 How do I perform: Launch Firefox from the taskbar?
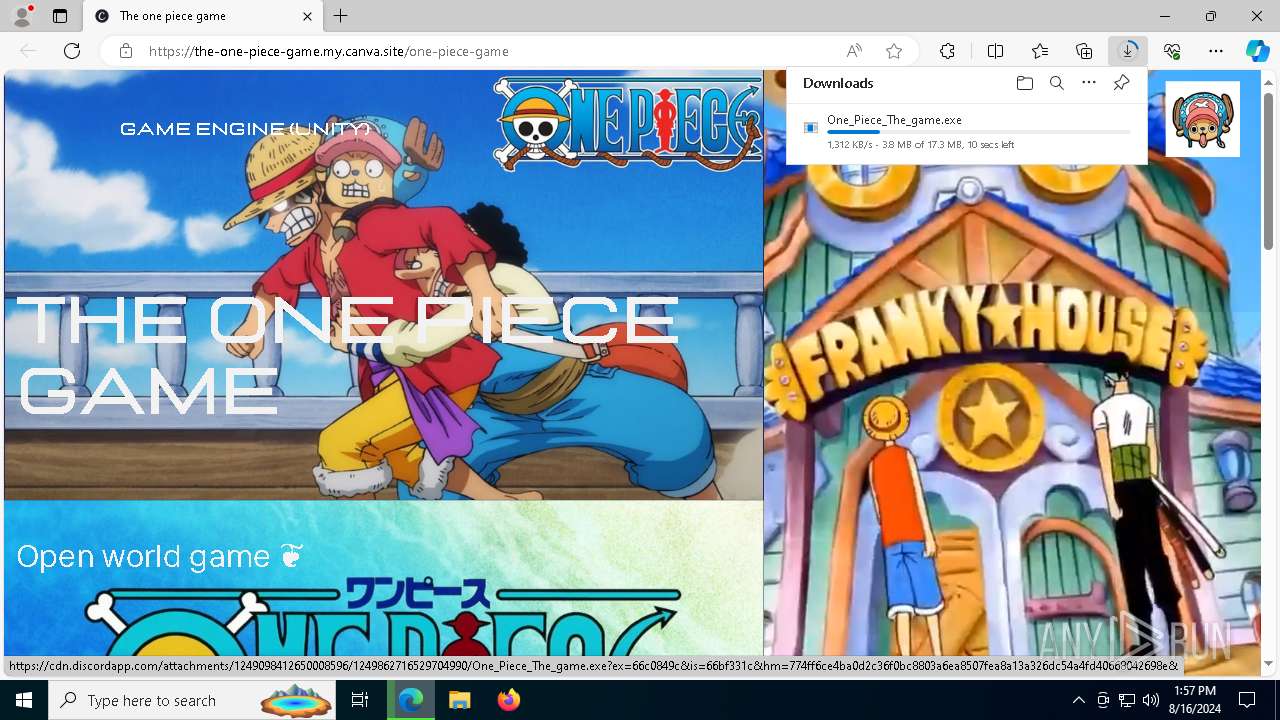pos(508,700)
